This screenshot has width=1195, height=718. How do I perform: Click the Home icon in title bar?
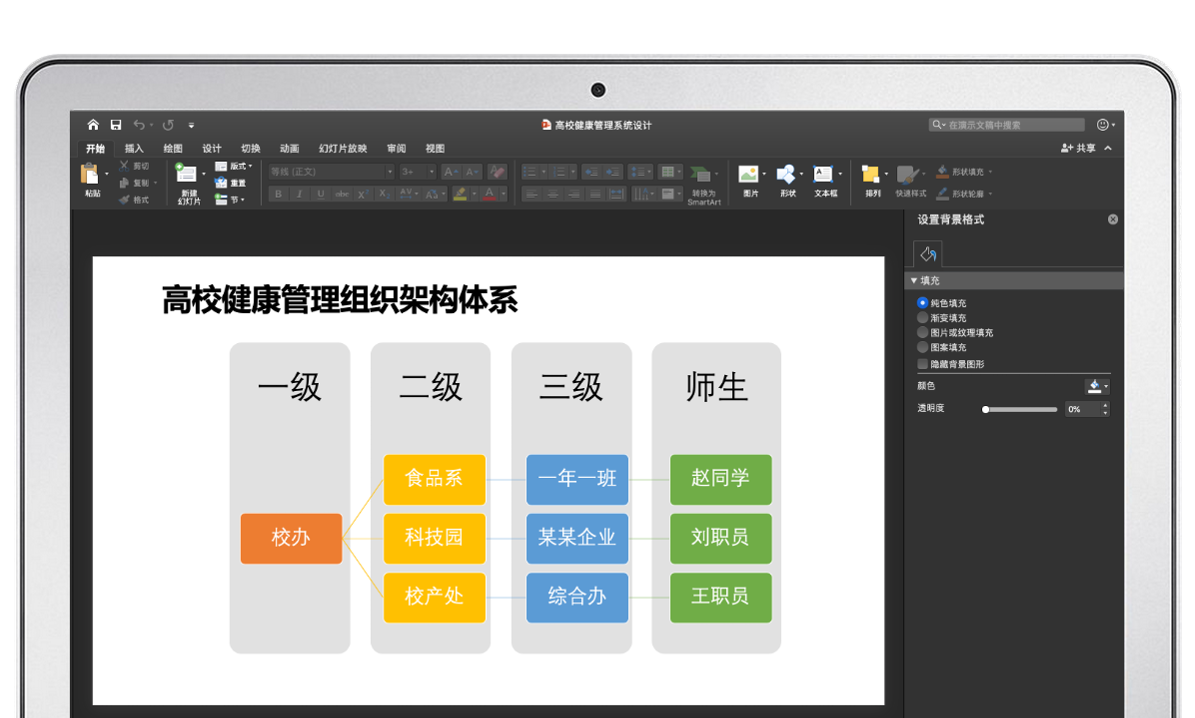(93, 124)
